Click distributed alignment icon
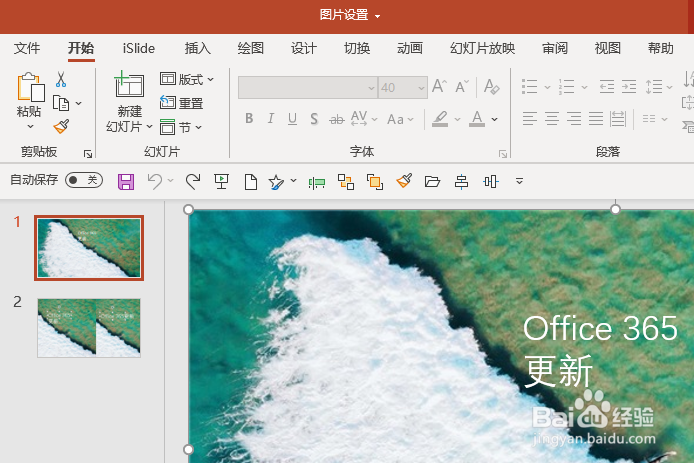The image size is (694, 463). [618, 119]
